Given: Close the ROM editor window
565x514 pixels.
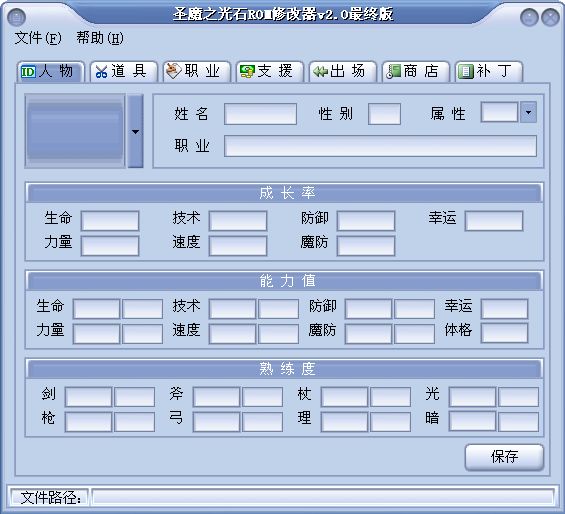Looking at the screenshot, I should coord(551,17).
